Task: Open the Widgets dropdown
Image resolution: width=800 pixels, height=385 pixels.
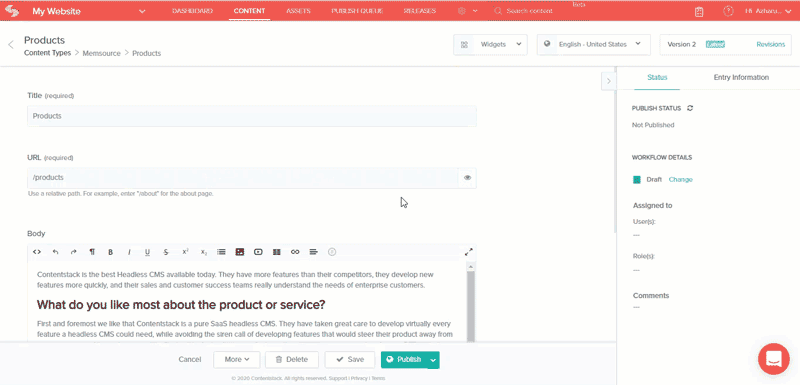Action: click(490, 44)
